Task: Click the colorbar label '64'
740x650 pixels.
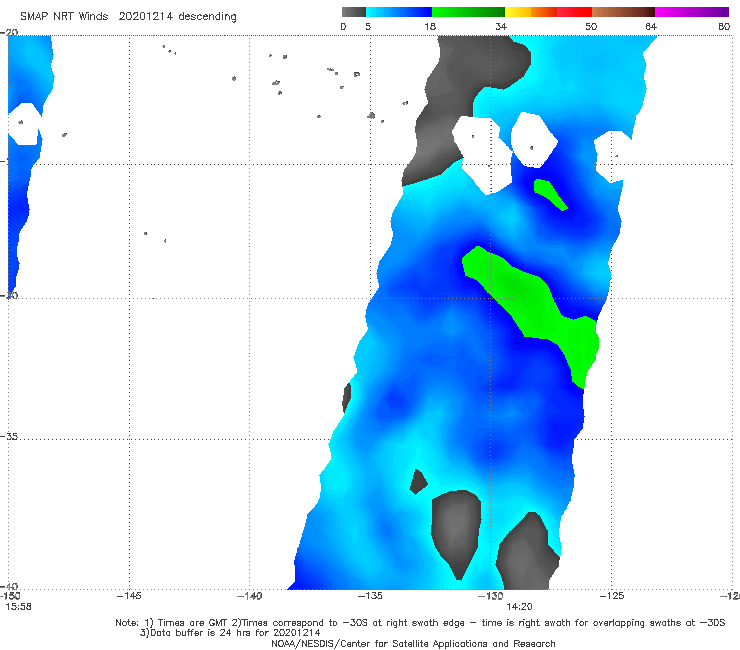Action: coord(651,26)
